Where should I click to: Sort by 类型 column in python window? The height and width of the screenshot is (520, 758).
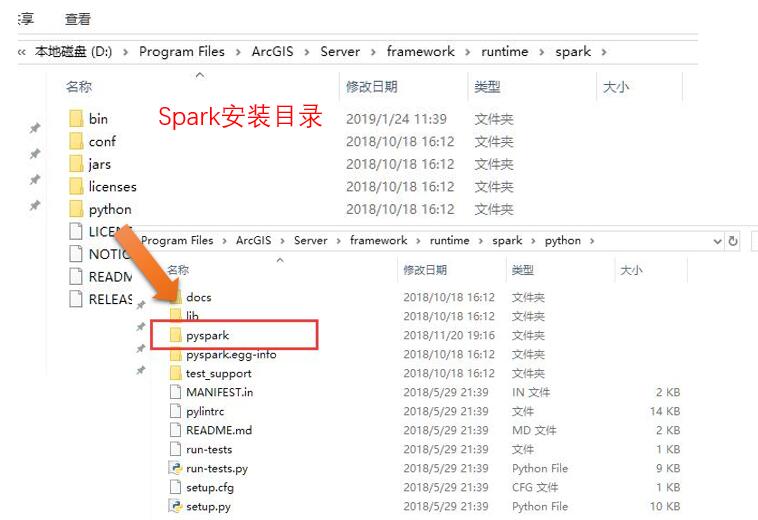(523, 270)
